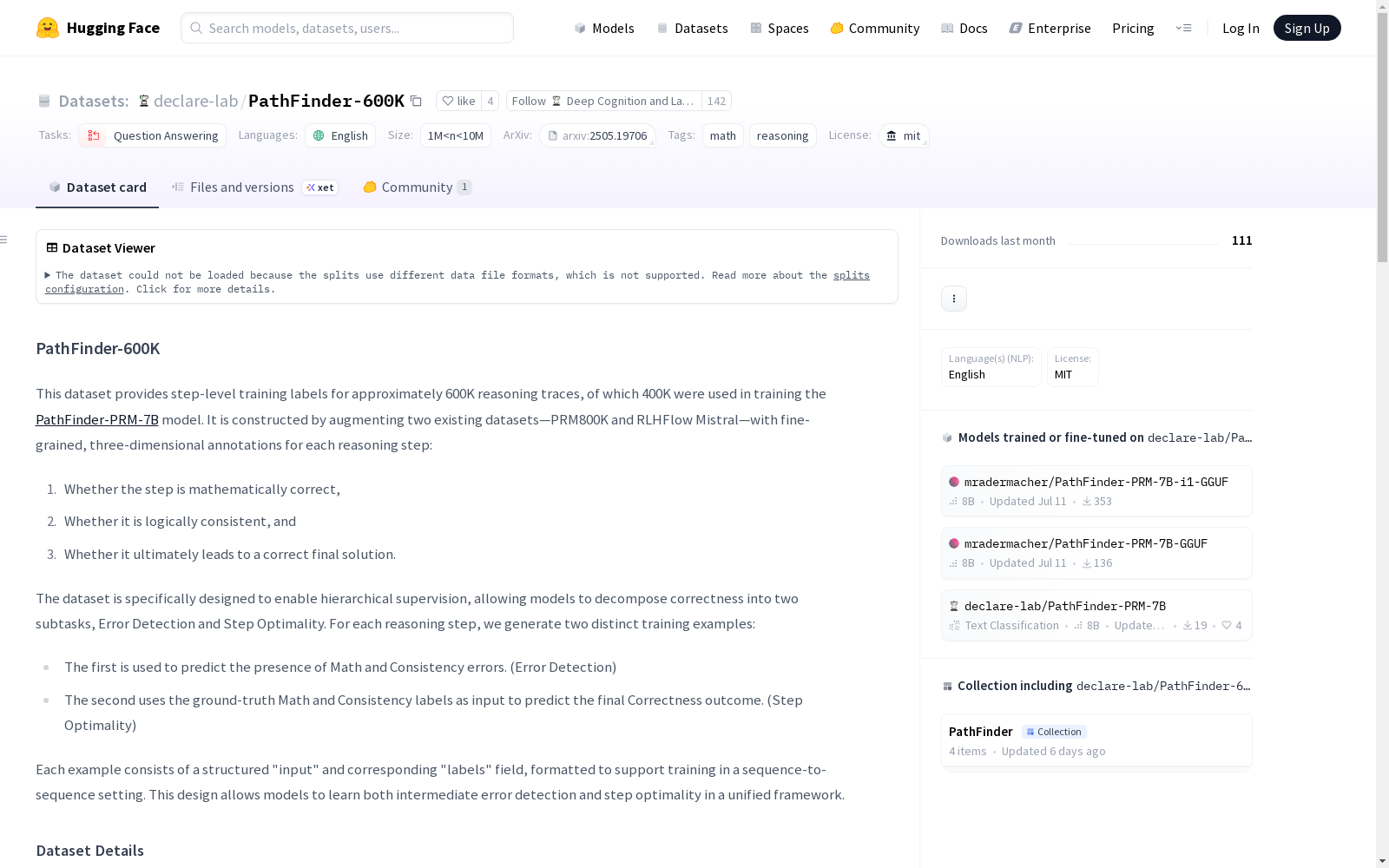Click the Files and versions icon

coord(178,187)
